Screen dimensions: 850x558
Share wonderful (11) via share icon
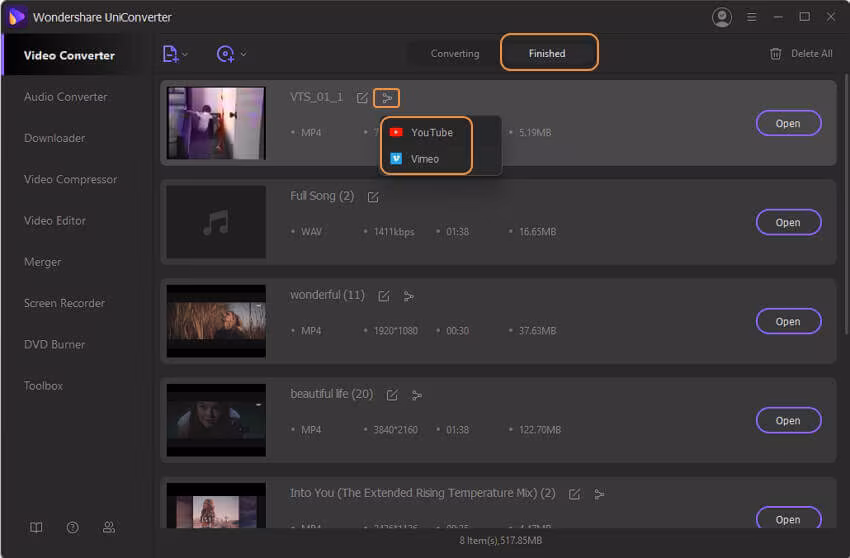coord(409,296)
